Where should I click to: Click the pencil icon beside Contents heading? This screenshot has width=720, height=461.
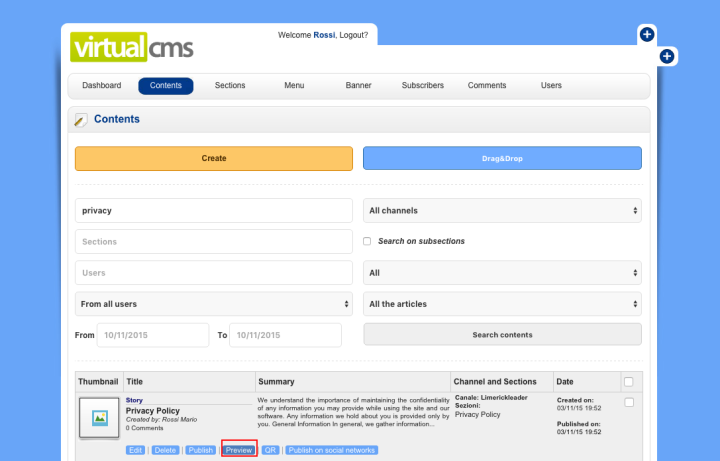pos(81,120)
